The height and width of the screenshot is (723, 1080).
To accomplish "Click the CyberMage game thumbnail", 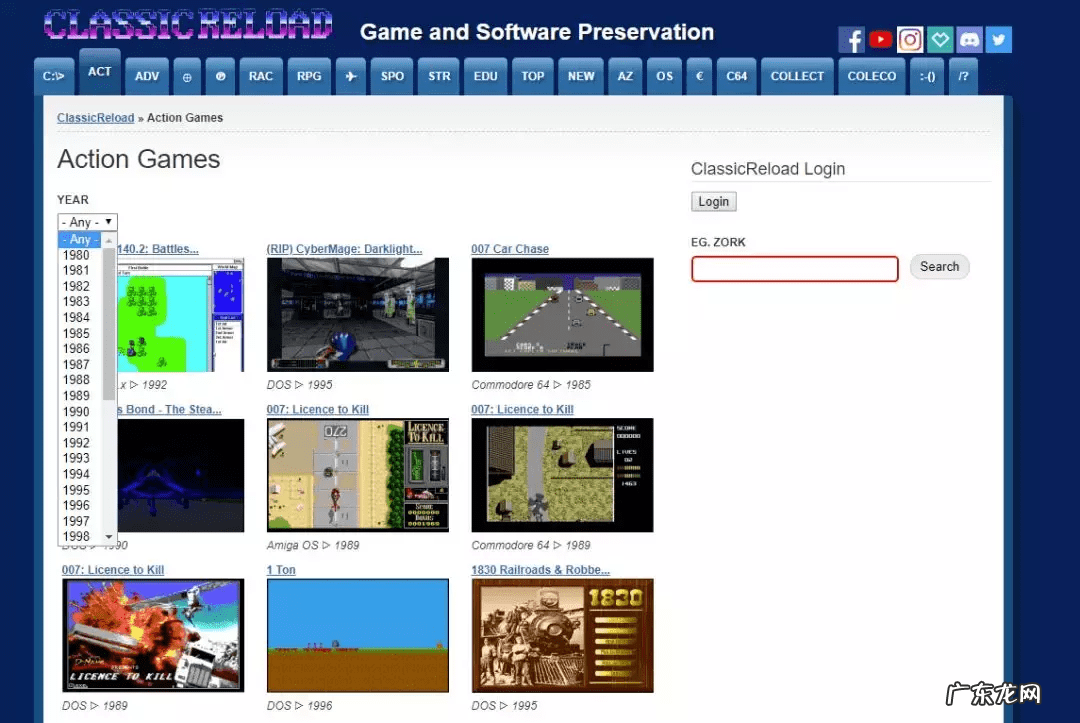I will [x=357, y=315].
